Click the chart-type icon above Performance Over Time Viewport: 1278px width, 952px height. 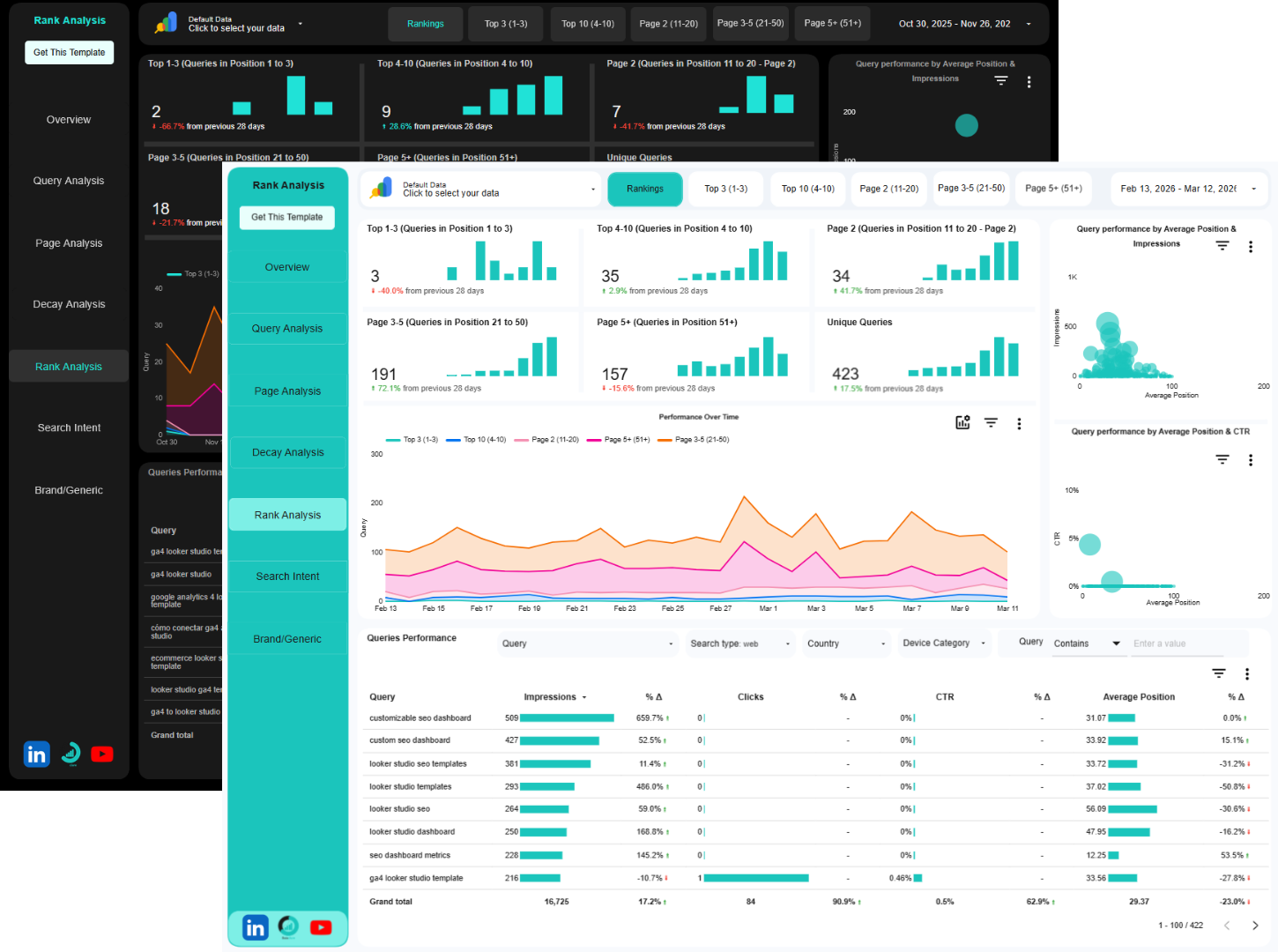pyautogui.click(x=962, y=422)
